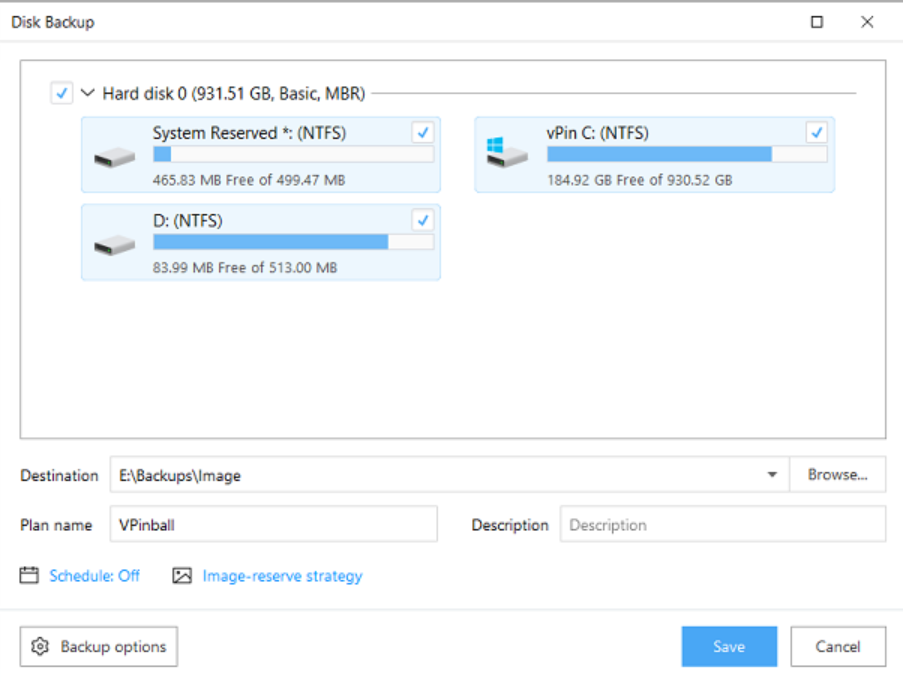
Task: Toggle the System Reserved partition checkbox
Action: point(423,132)
